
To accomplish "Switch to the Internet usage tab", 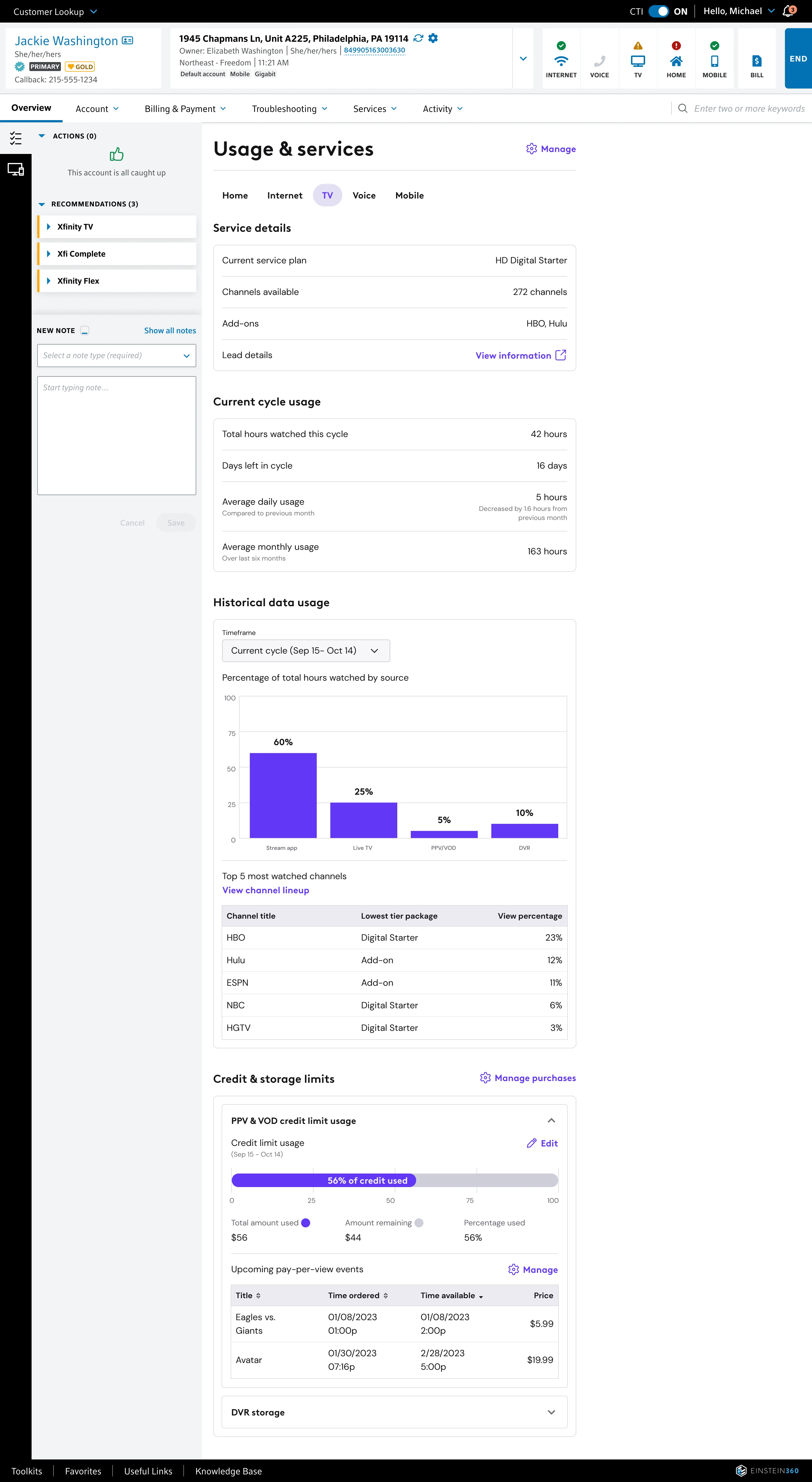I will (x=285, y=196).
